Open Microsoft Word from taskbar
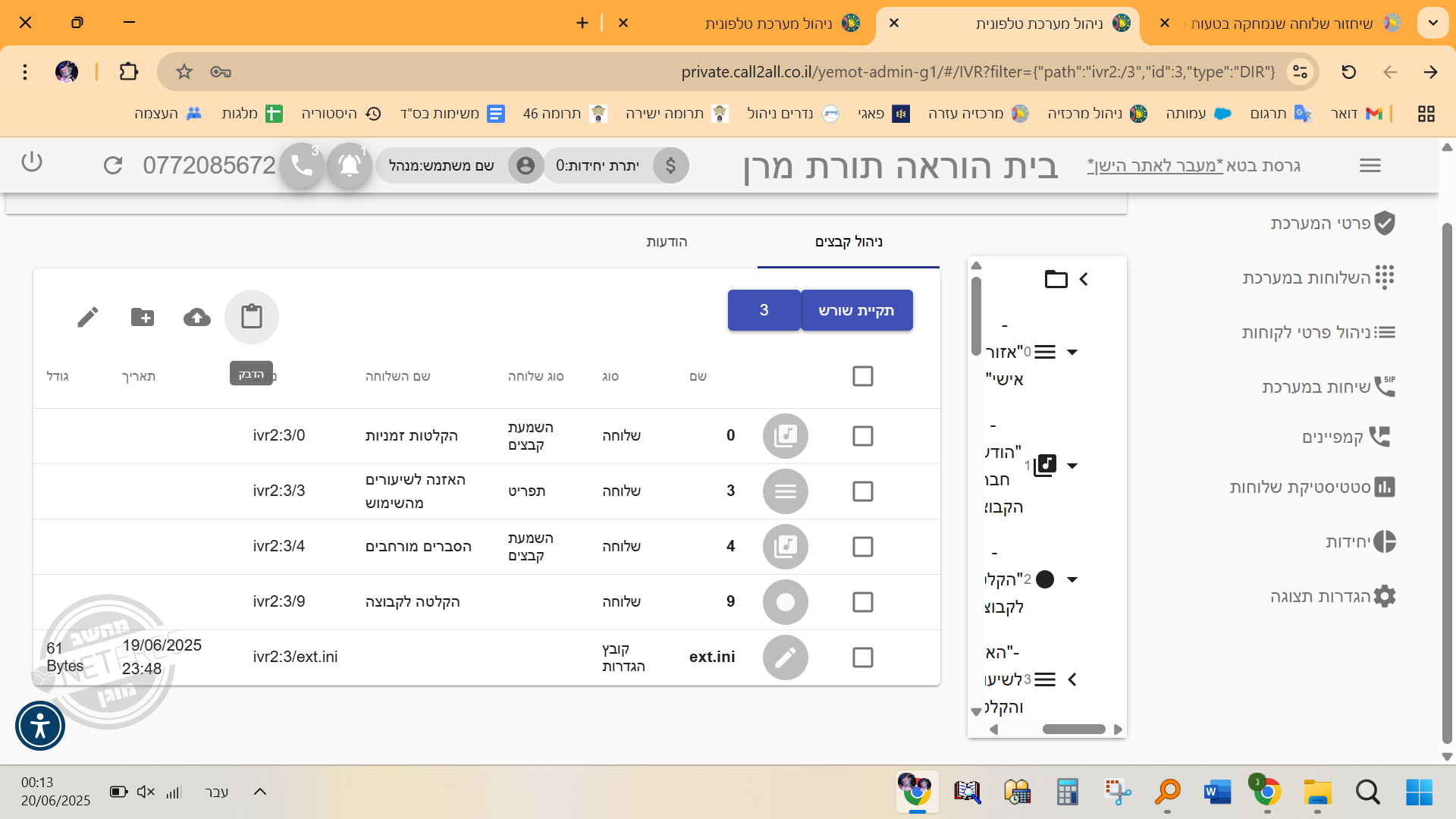1456x819 pixels. coord(1218,792)
